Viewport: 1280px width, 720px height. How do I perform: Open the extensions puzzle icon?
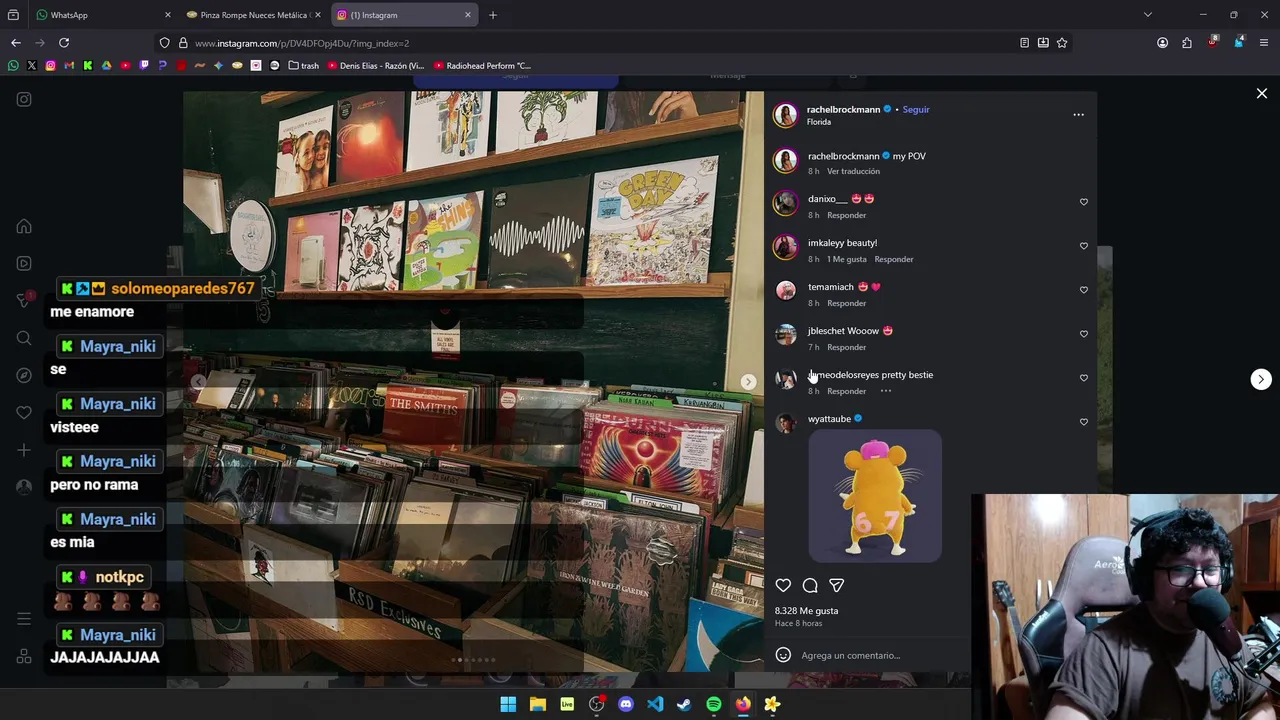click(x=1187, y=43)
